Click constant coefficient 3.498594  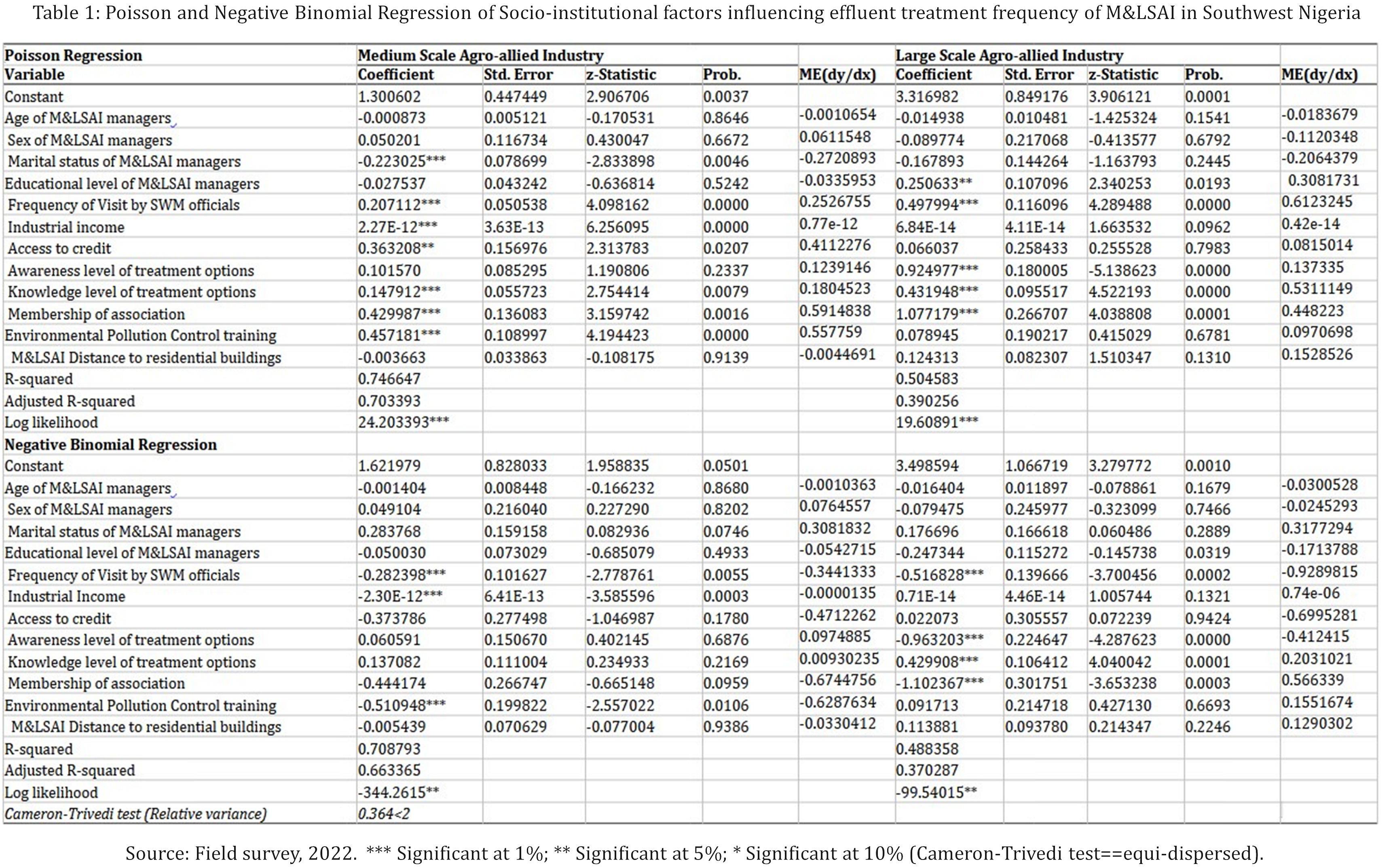pos(927,466)
